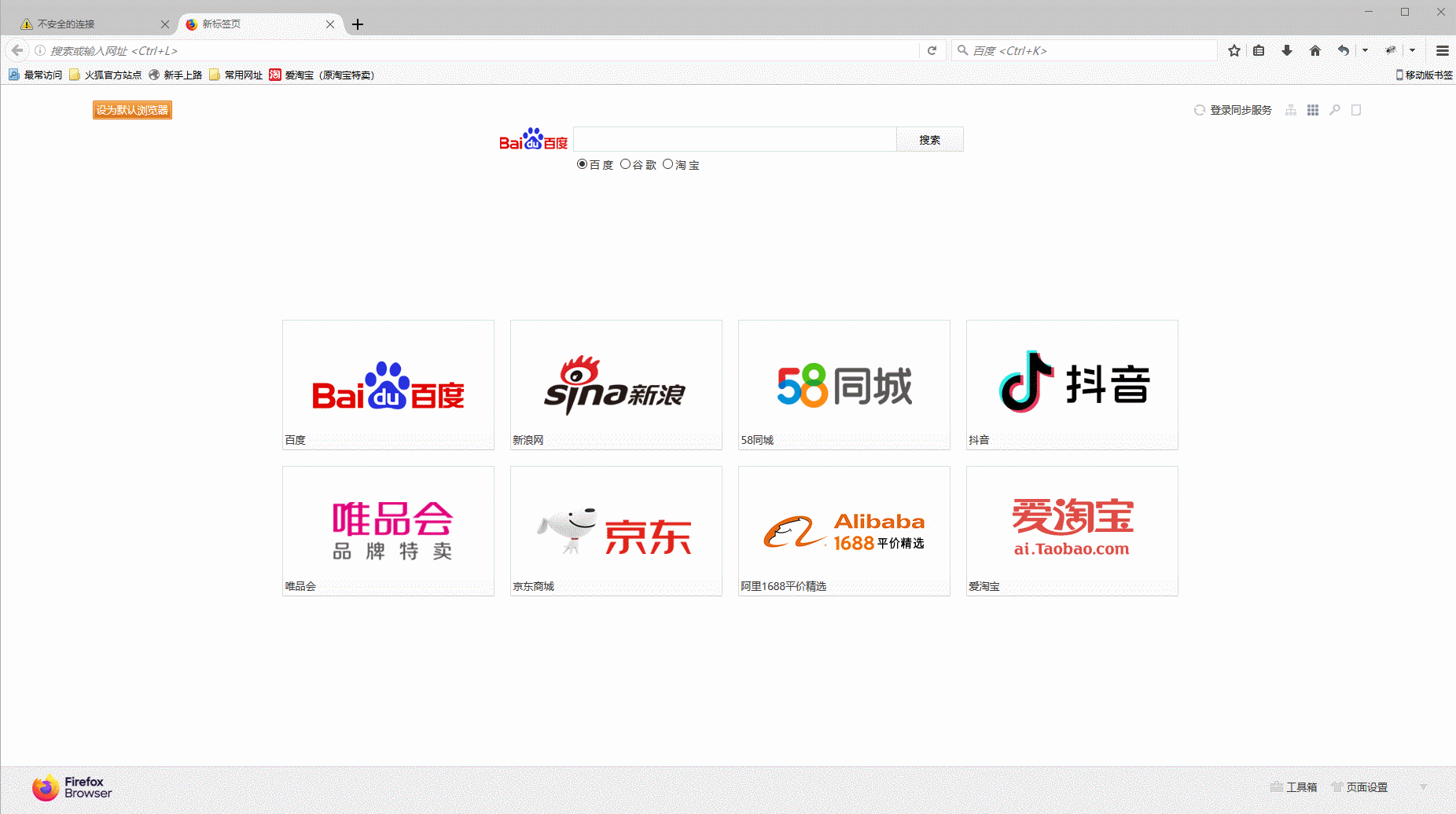Click 设为默认浏览器 button

[132, 110]
